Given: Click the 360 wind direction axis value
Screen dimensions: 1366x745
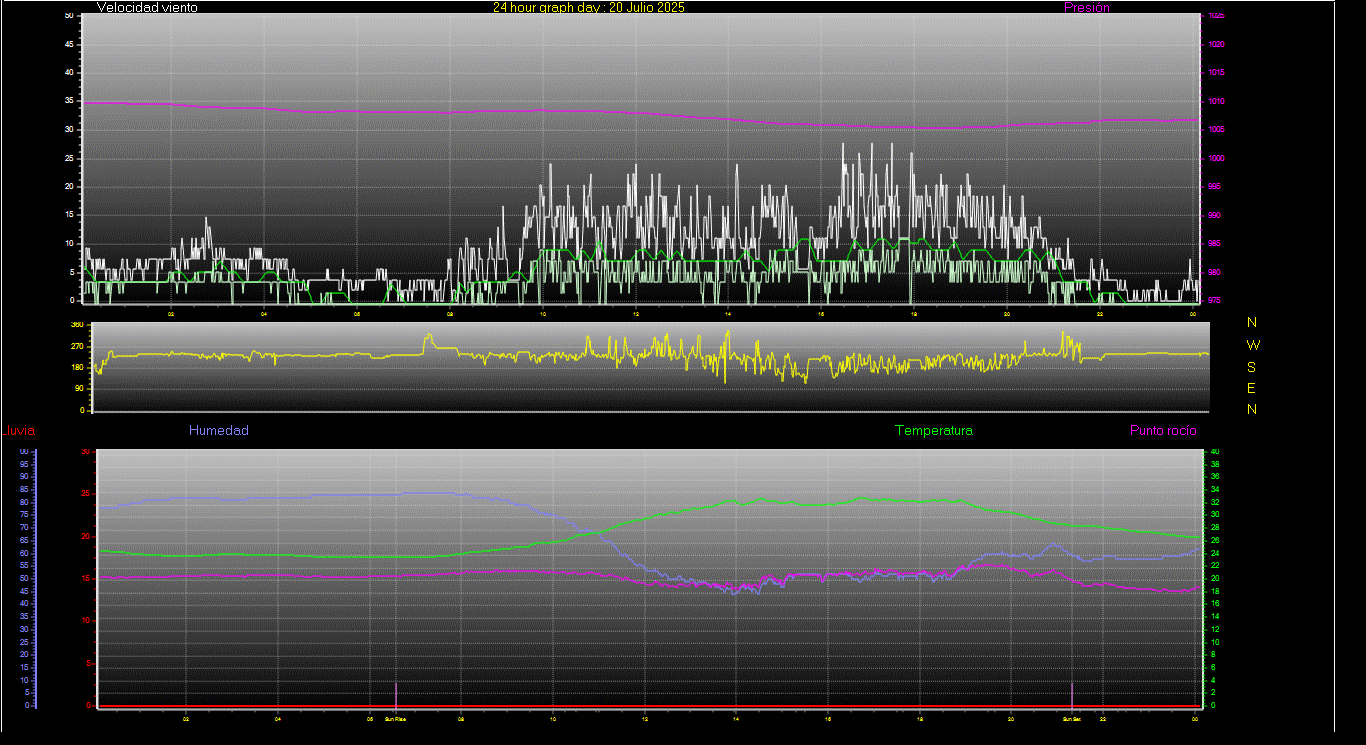Looking at the screenshot, I should 77,325.
